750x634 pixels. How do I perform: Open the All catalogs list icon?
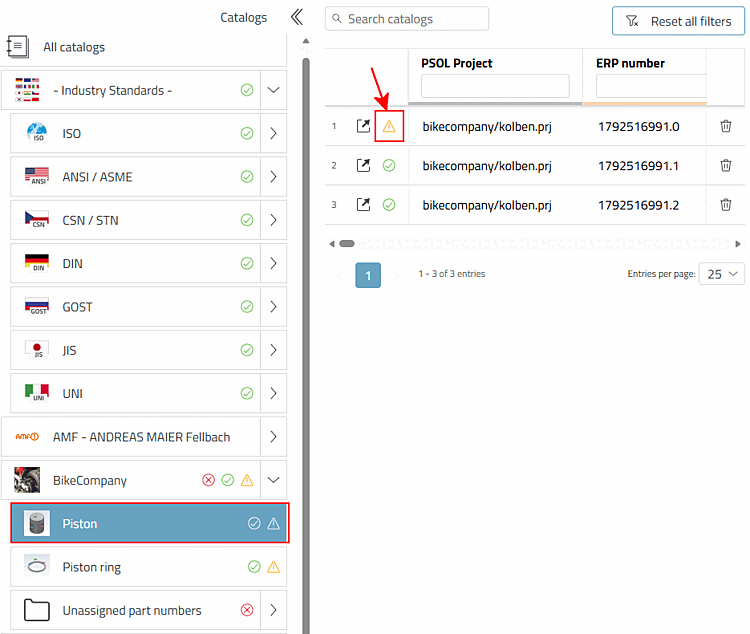point(18,47)
